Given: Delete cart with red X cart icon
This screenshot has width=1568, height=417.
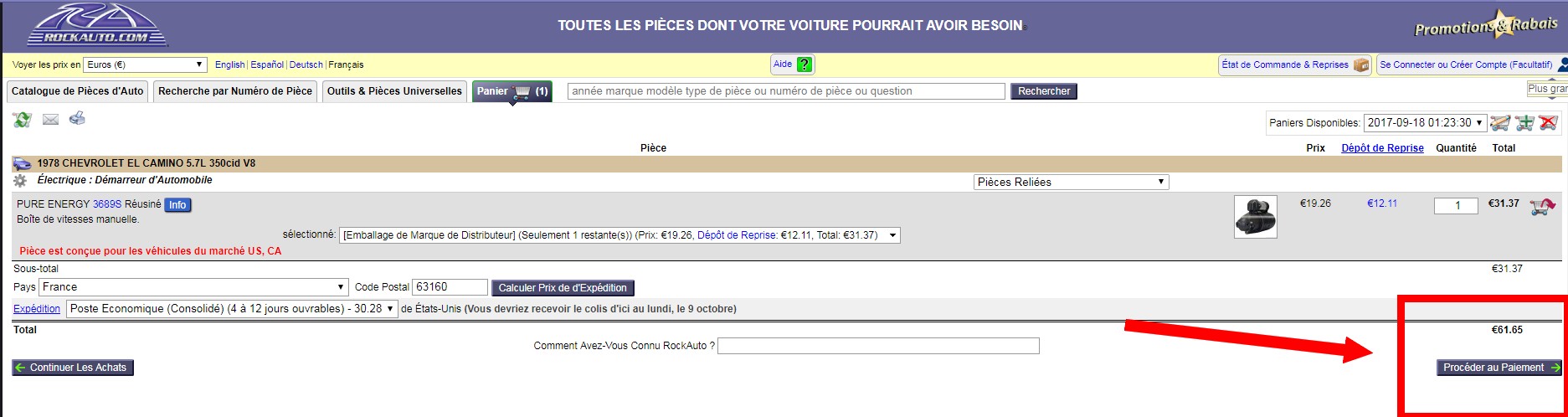Looking at the screenshot, I should pyautogui.click(x=1548, y=123).
